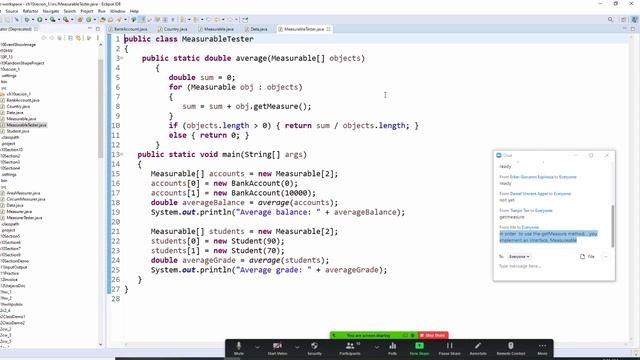Click the Eclipse toolbar search magnifier icon
640x360 pixels.
click(x=611, y=20)
